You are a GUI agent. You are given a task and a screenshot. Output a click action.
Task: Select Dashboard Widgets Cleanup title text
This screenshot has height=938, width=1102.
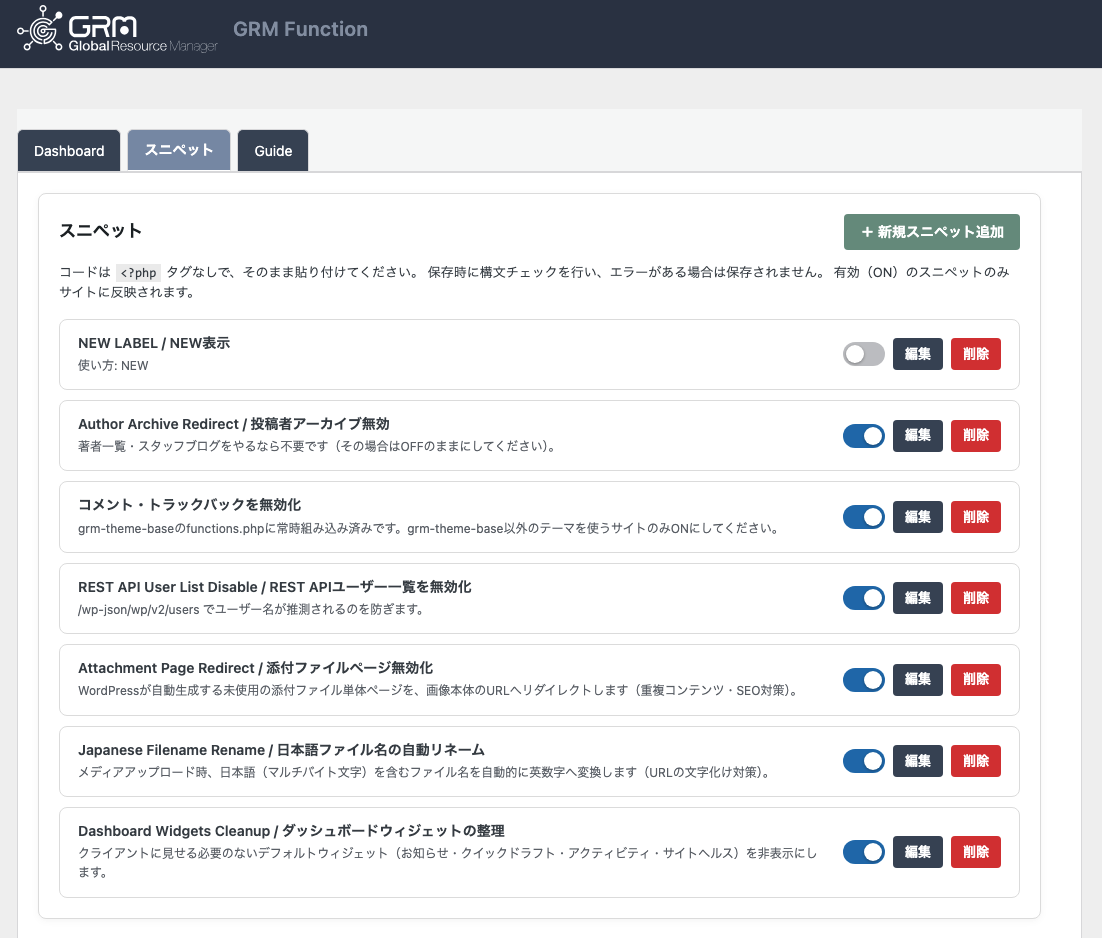291,830
